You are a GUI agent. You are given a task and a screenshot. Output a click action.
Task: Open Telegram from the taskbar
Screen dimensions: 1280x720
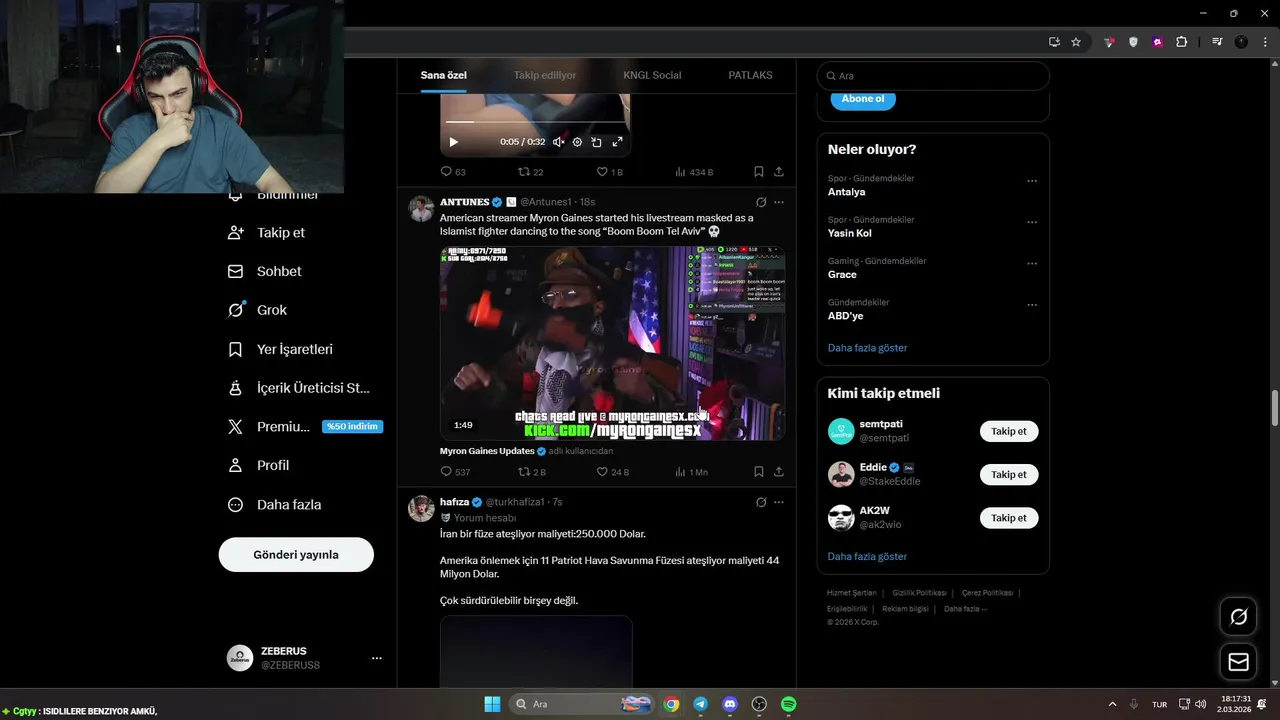(x=700, y=704)
